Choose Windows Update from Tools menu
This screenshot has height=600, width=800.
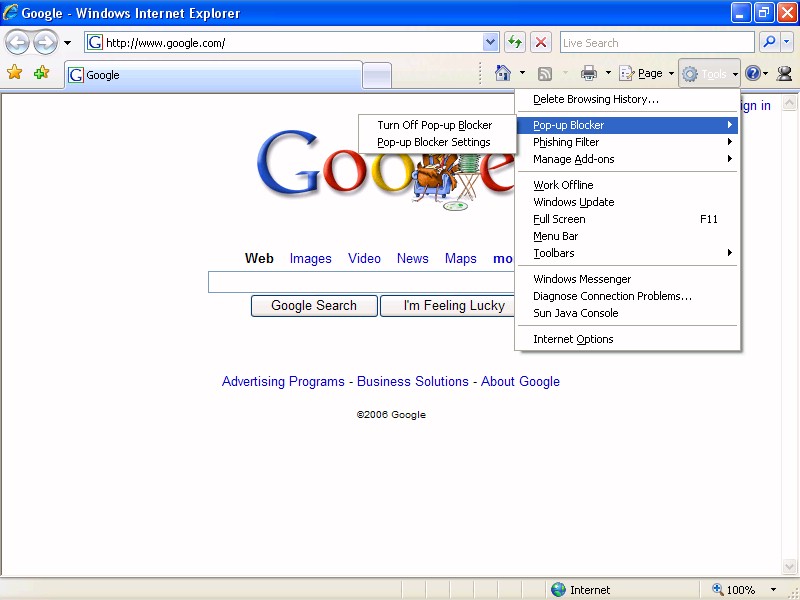coord(628,202)
